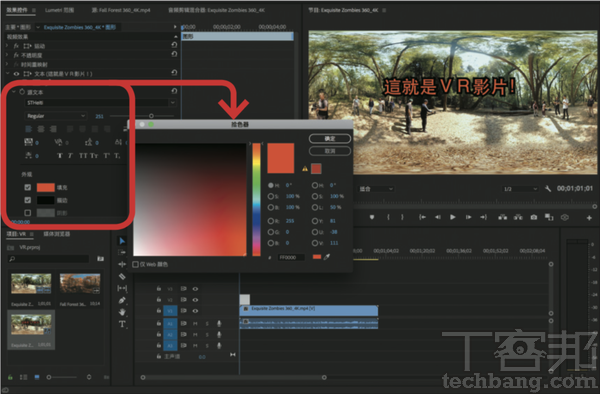Select the Type tool
This screenshot has width=600, height=394.
click(x=122, y=324)
